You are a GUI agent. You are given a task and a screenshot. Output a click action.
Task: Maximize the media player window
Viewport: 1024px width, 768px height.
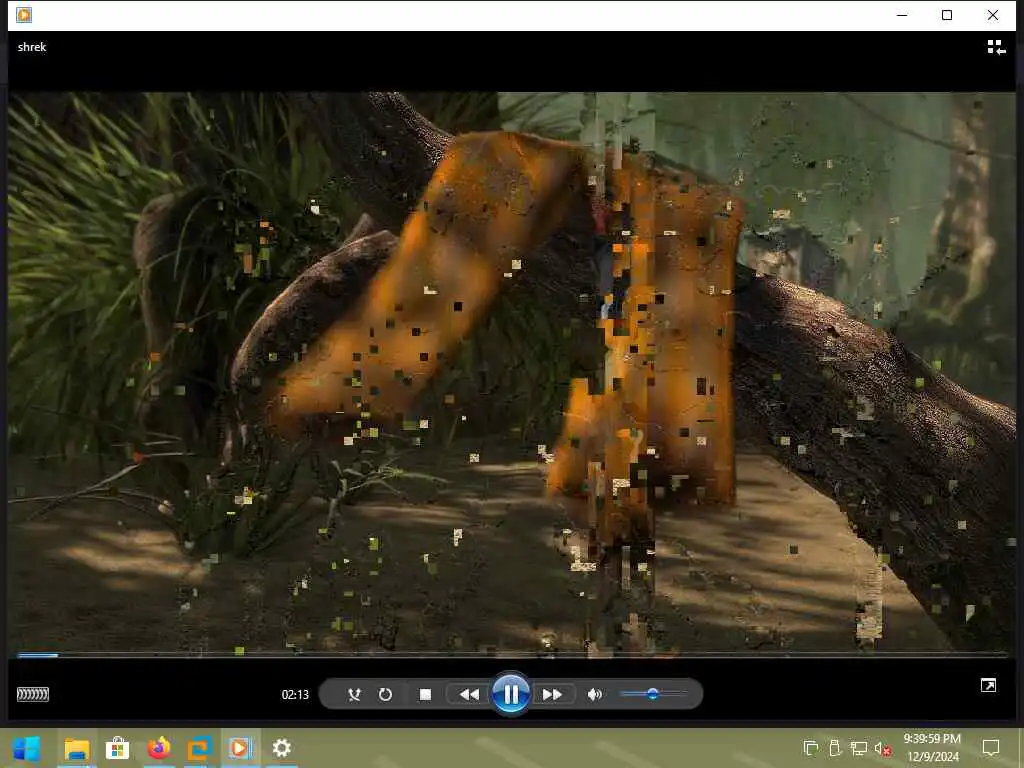click(947, 15)
